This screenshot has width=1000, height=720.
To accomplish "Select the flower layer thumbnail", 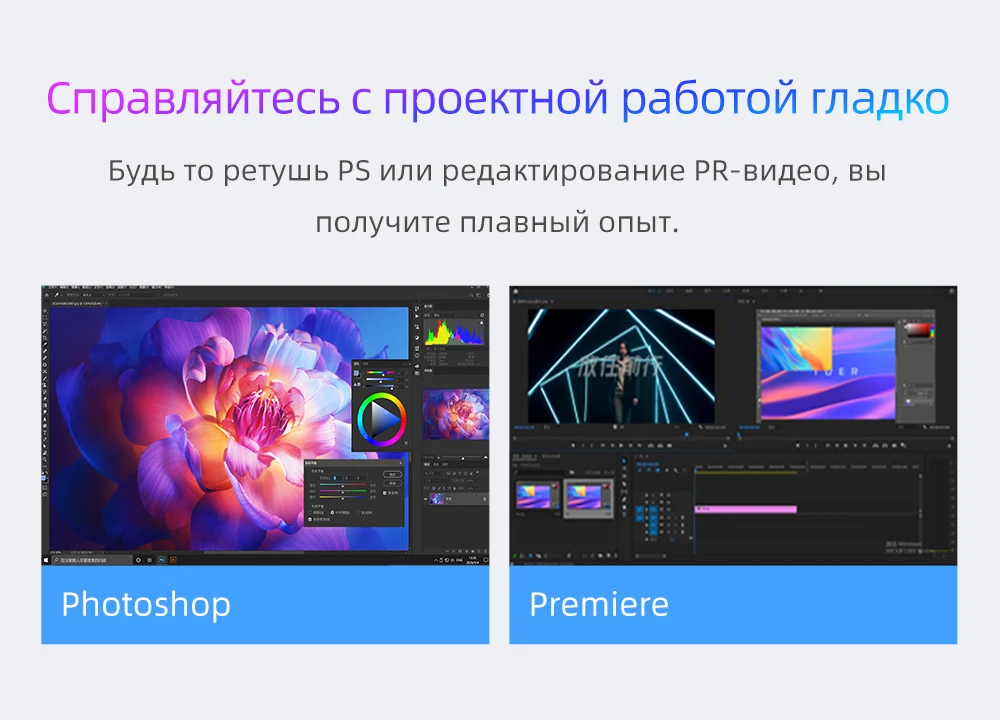I will point(437,499).
